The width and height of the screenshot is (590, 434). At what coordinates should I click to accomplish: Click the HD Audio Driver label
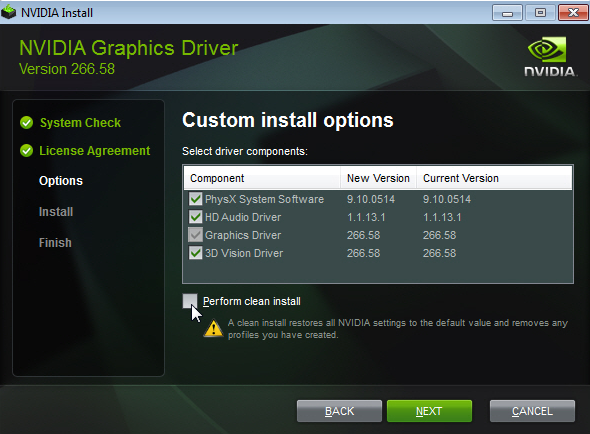(x=243, y=217)
